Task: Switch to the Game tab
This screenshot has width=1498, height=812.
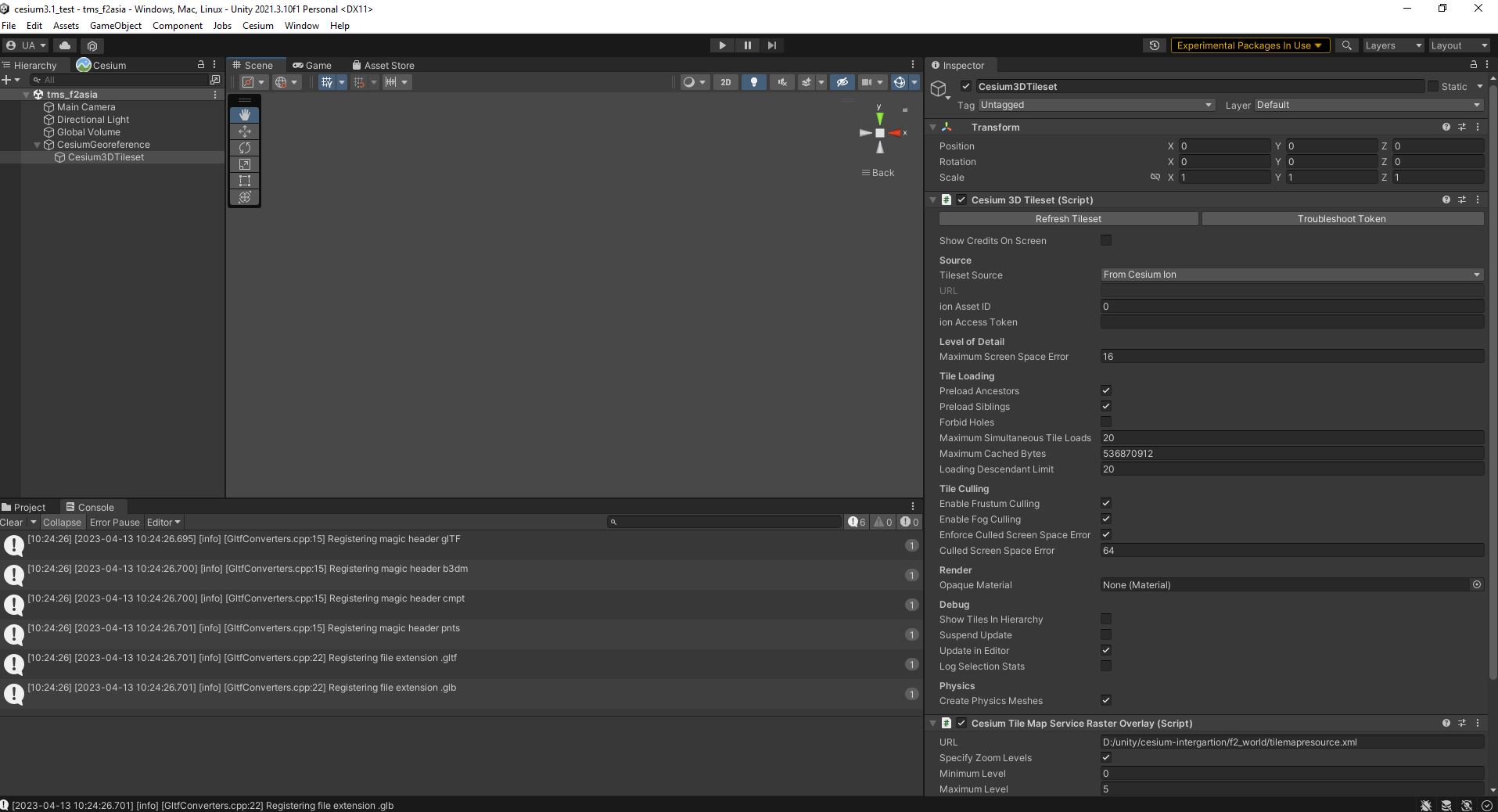Action: point(312,65)
